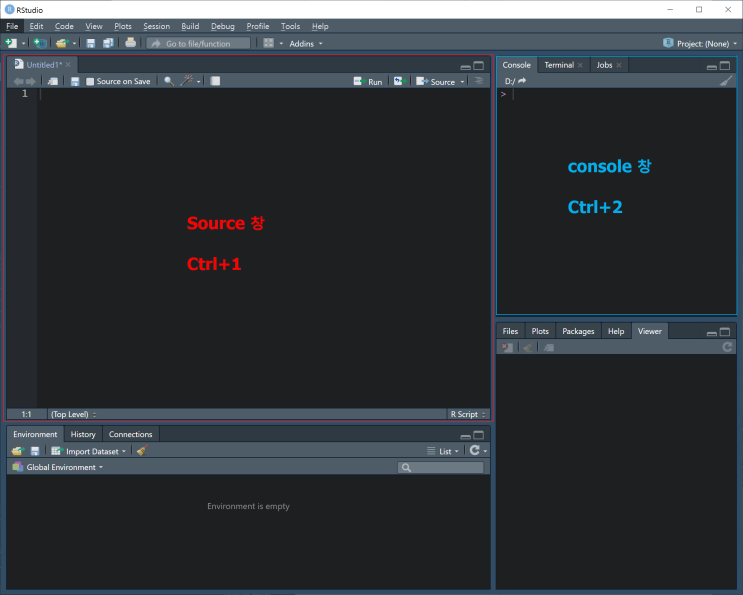Run the current line with Run button
Viewport: 743px width, 595px height.
point(368,81)
